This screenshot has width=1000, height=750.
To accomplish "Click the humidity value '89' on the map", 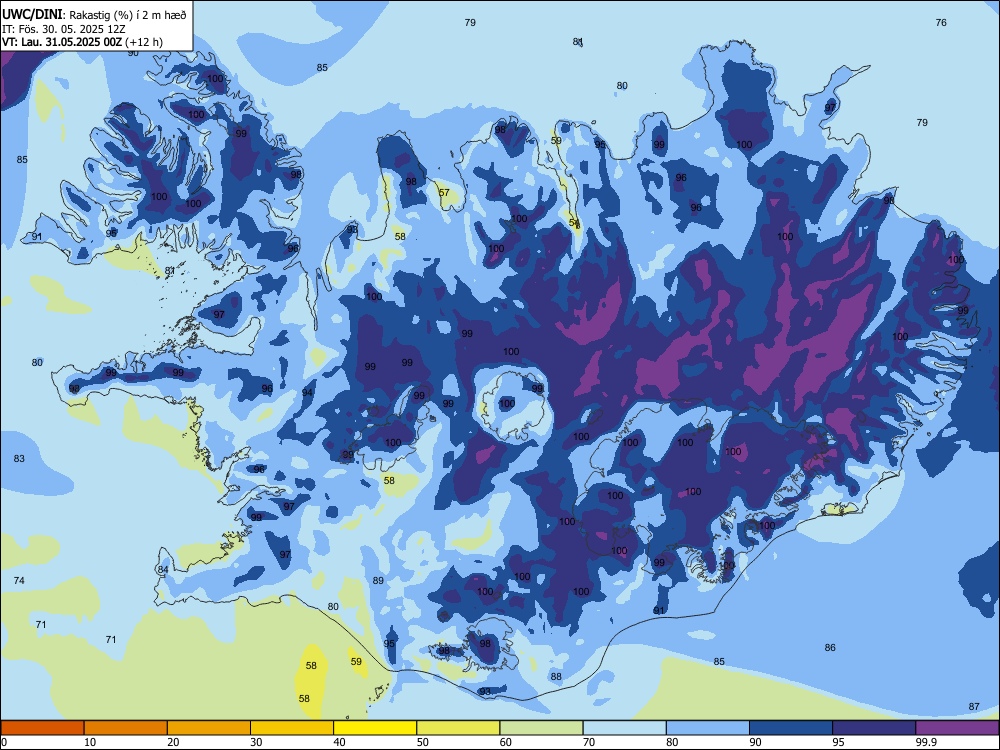I will click(378, 580).
